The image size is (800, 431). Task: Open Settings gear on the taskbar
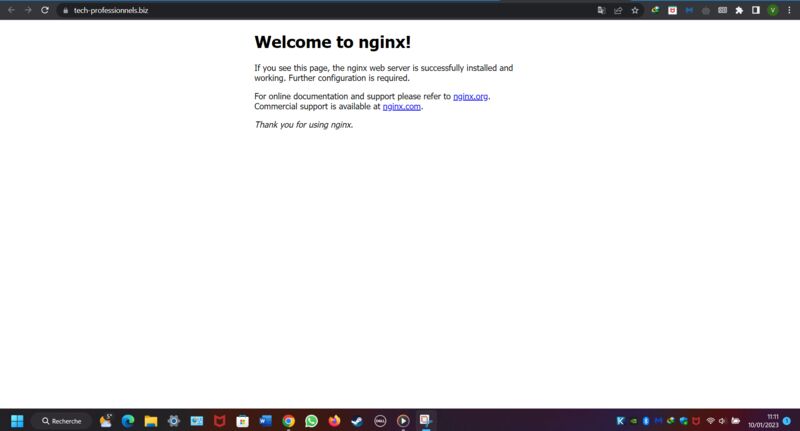point(173,421)
